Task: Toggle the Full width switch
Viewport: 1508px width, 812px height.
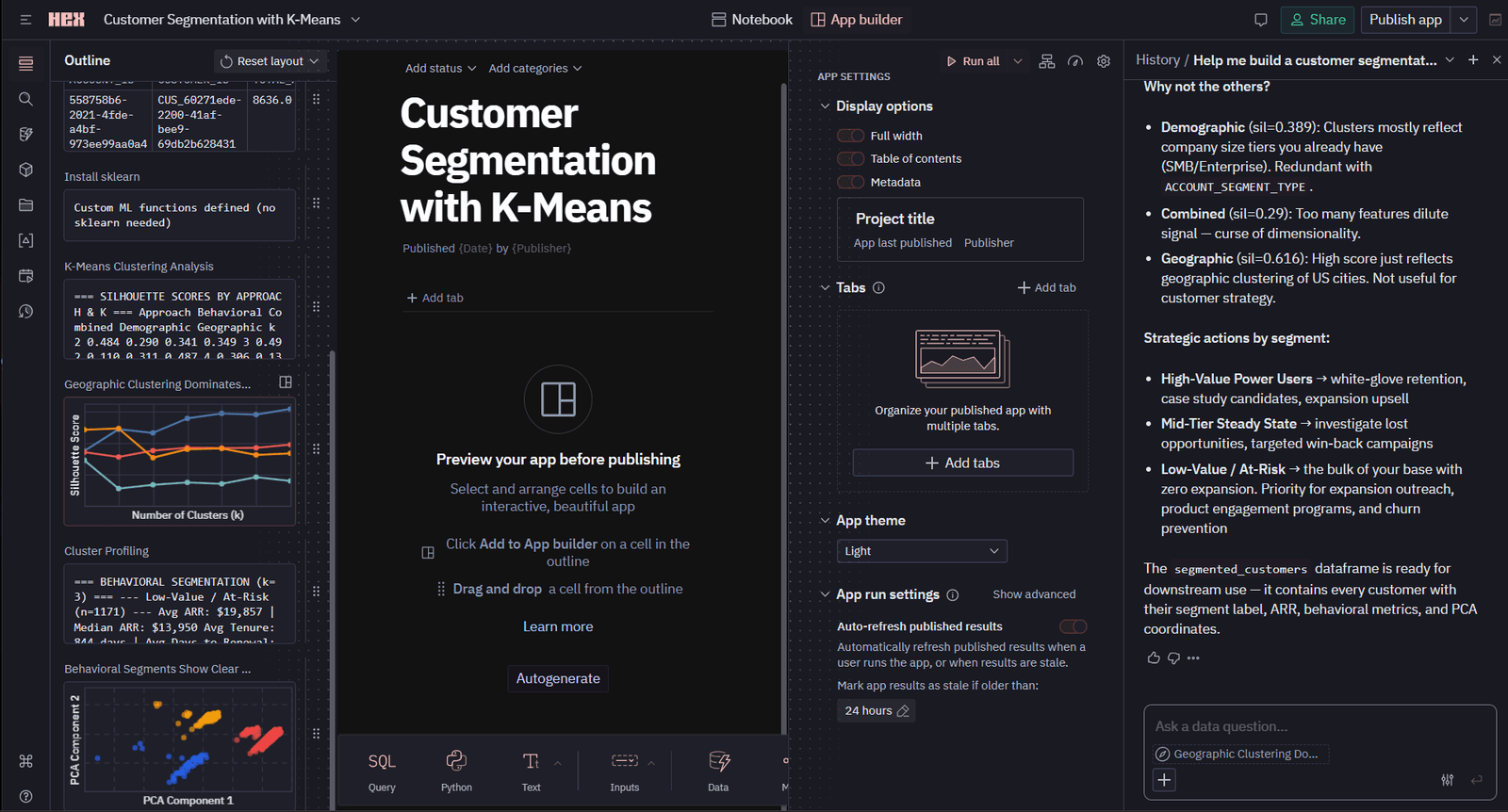Action: tap(850, 136)
